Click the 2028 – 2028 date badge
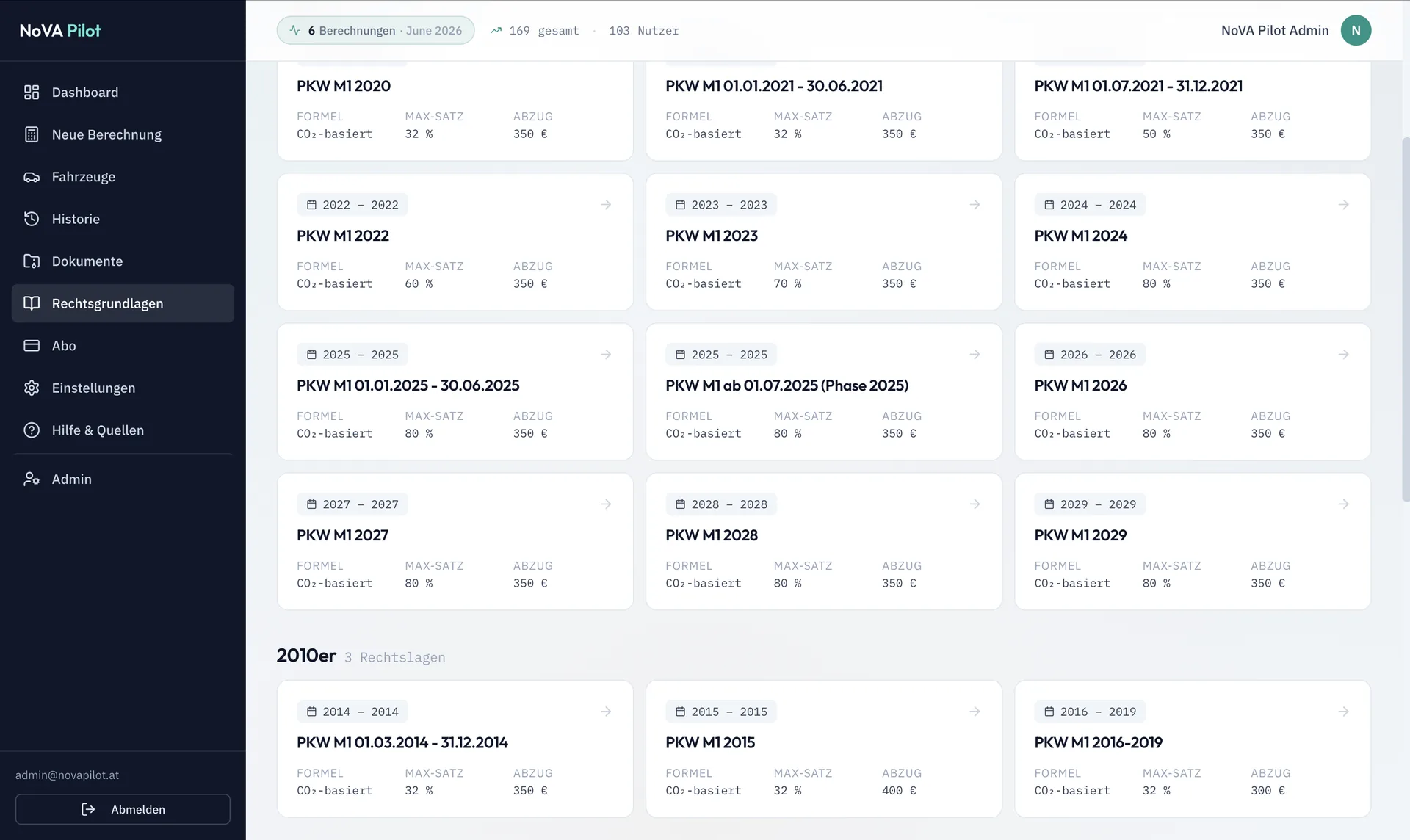This screenshot has width=1410, height=840. pyautogui.click(x=721, y=504)
